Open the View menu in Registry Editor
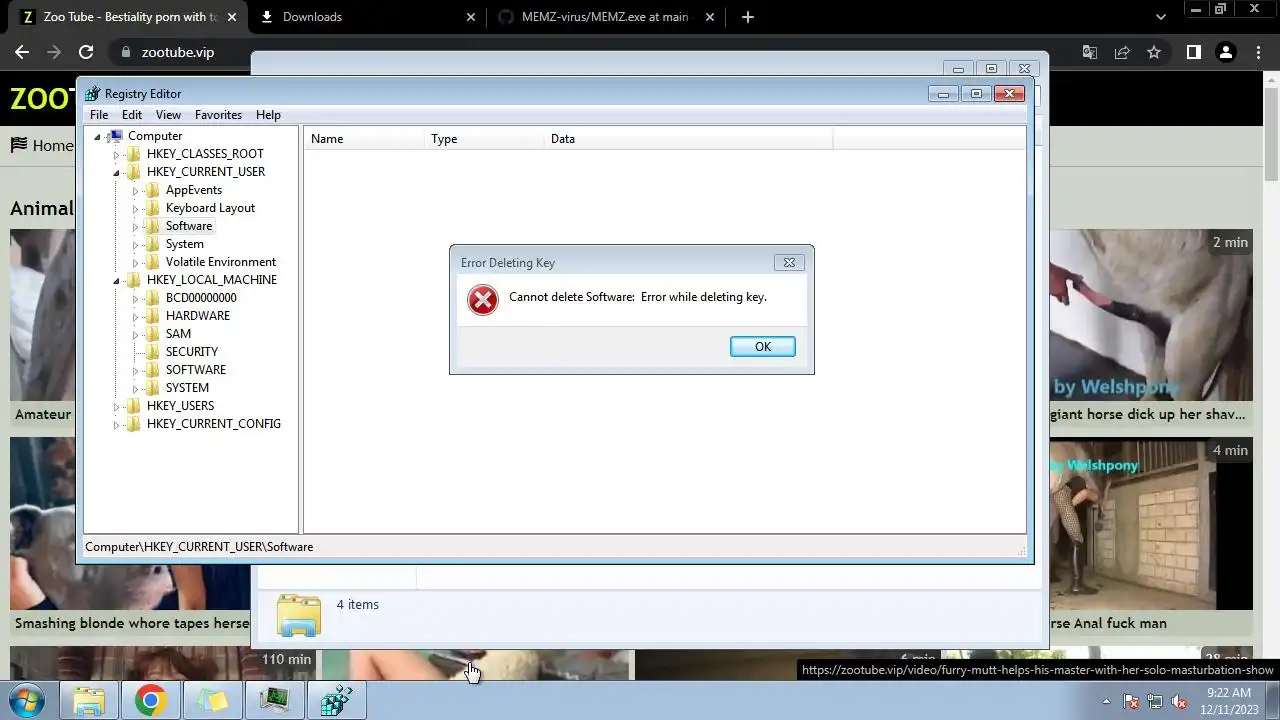This screenshot has width=1280, height=720. click(x=168, y=115)
